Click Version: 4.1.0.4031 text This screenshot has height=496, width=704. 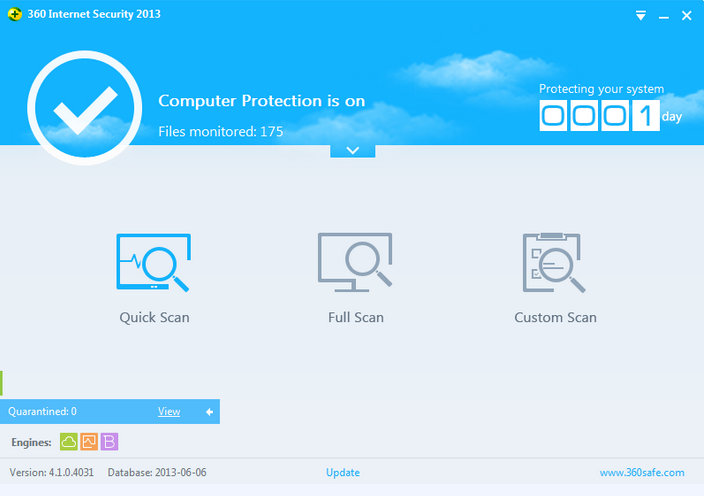(52, 472)
